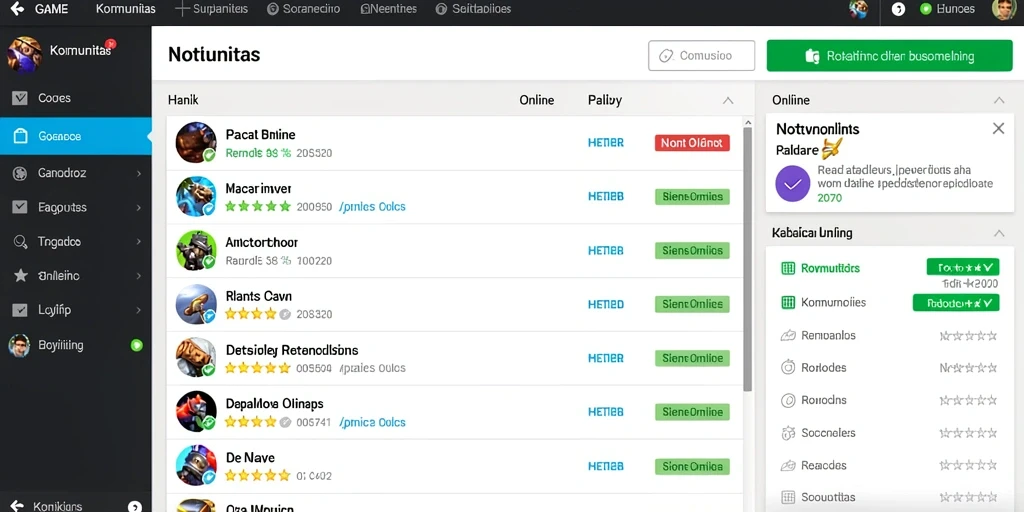Click the purple checkmark circle icon
This screenshot has width=1024, height=512.
click(x=793, y=184)
